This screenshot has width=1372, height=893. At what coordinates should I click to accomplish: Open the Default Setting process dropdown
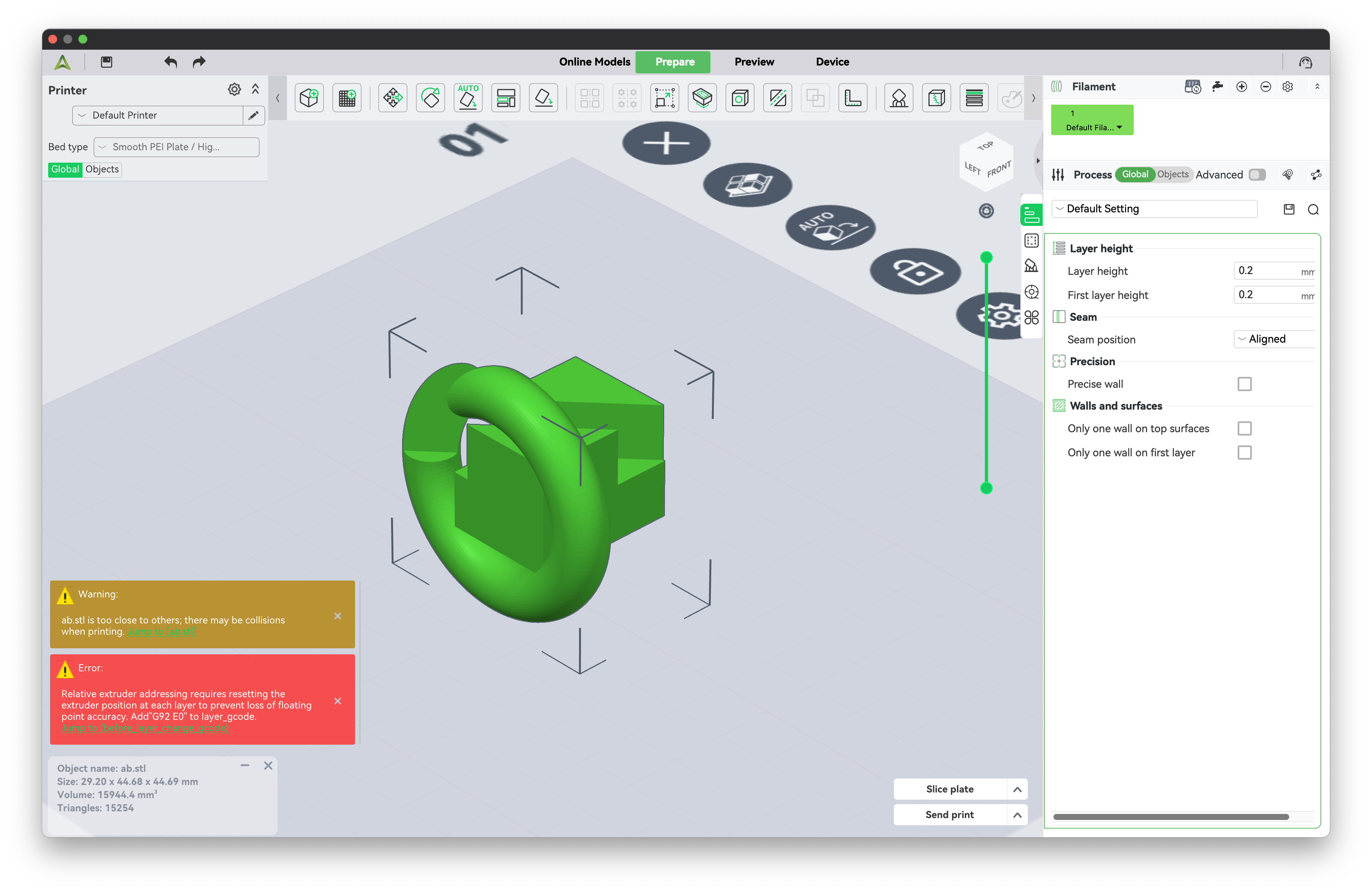point(1154,209)
